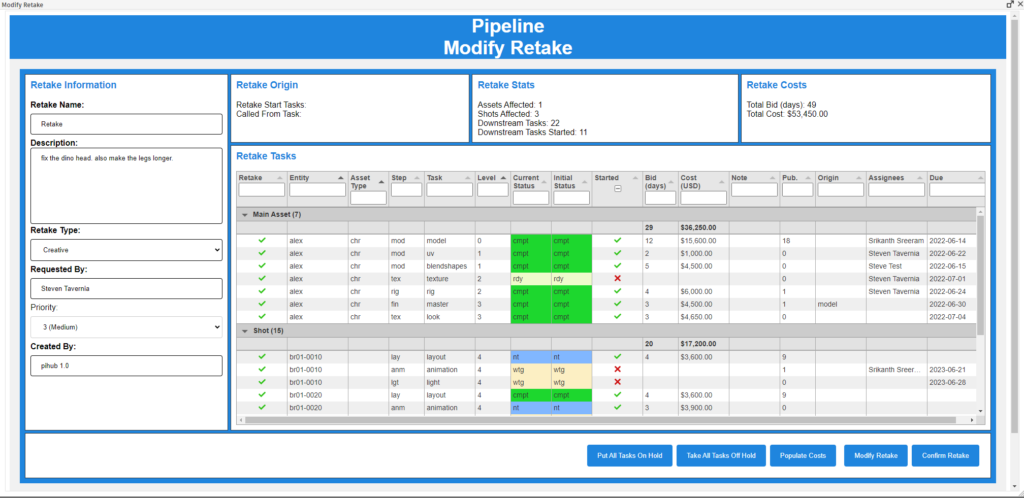Toggle retake checkmark for alex look row

click(261, 316)
